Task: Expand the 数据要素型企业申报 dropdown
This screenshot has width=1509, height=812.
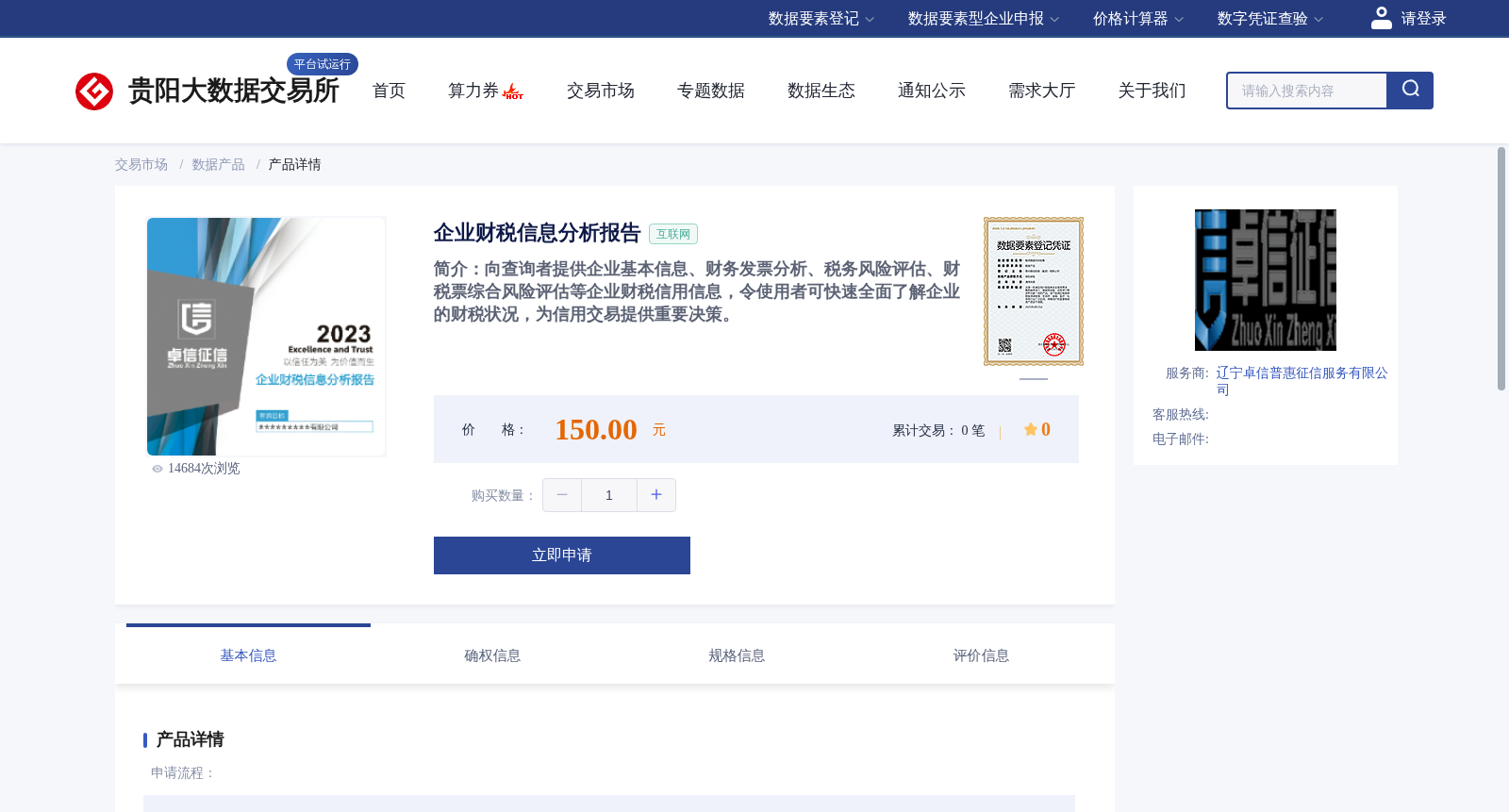Action: (x=983, y=19)
